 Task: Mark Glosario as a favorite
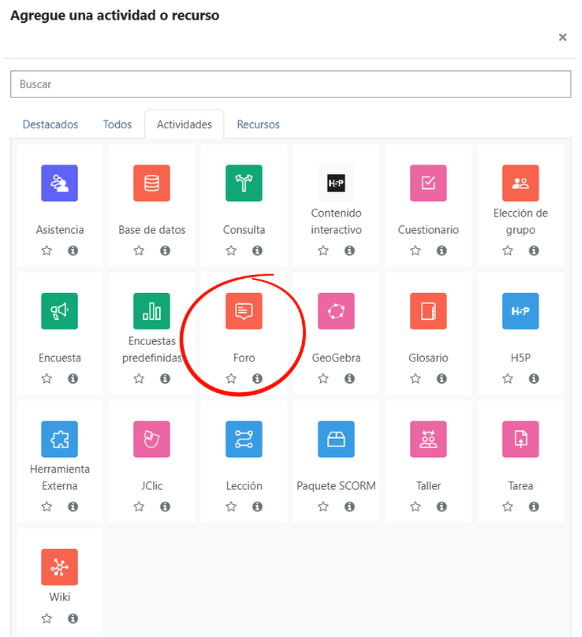coord(415,379)
